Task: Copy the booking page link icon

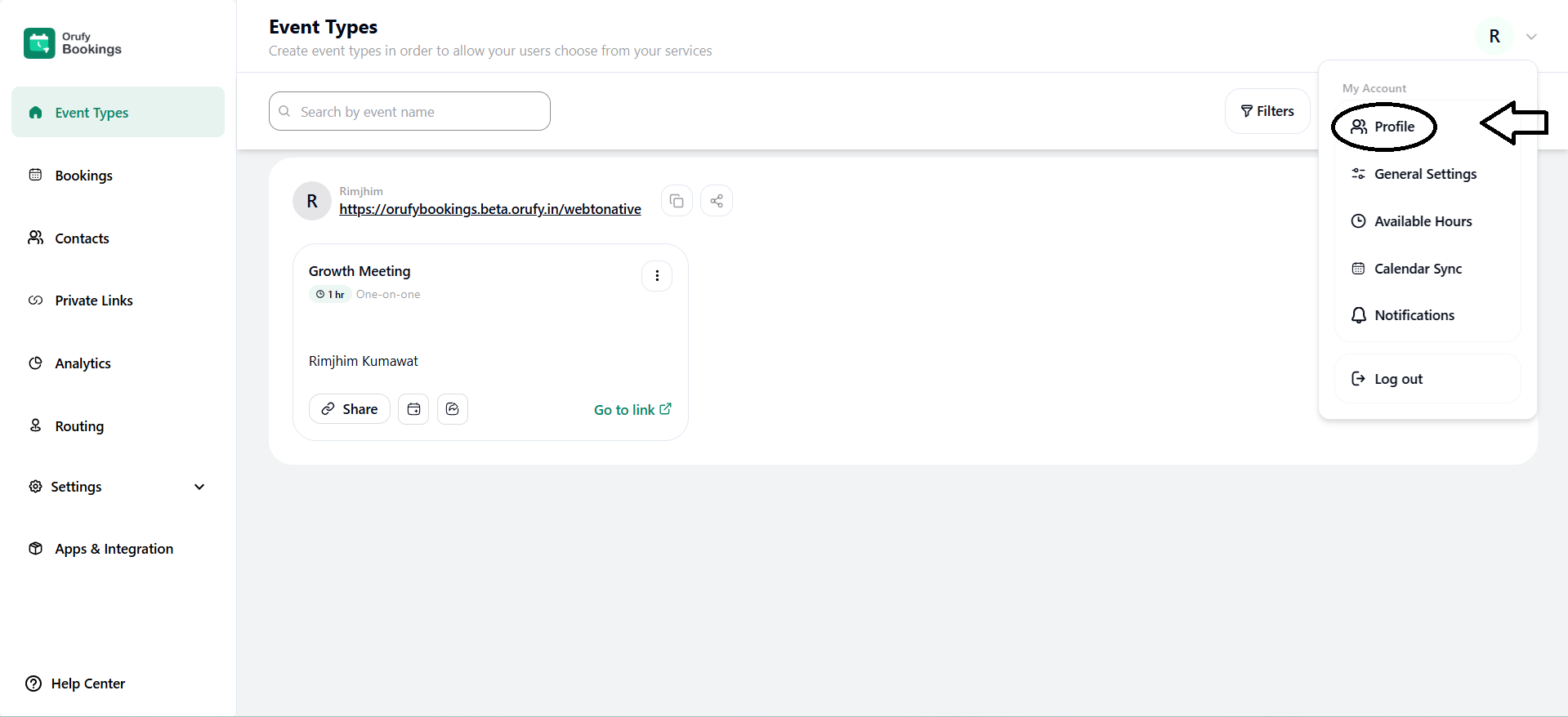Action: click(677, 201)
